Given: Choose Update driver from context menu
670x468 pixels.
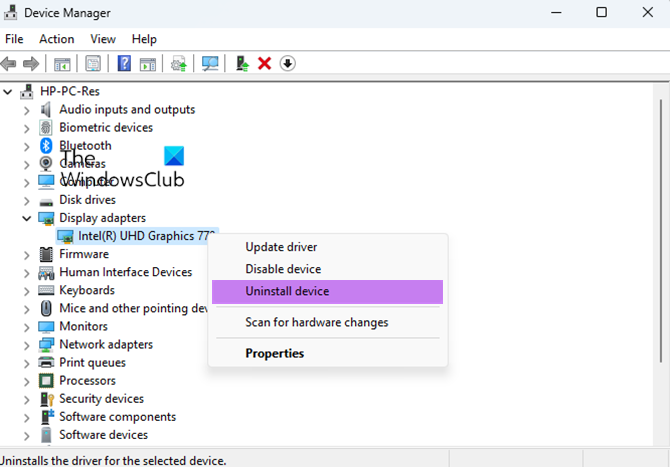Looking at the screenshot, I should pos(327,247).
